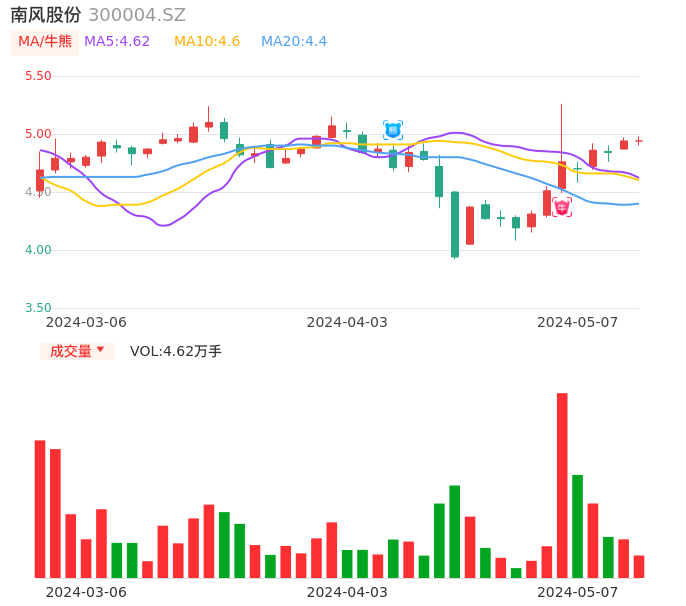Screen dimensions: 686x606
Task: Select the MA/牛熊 indicator tab
Action: (x=45, y=42)
